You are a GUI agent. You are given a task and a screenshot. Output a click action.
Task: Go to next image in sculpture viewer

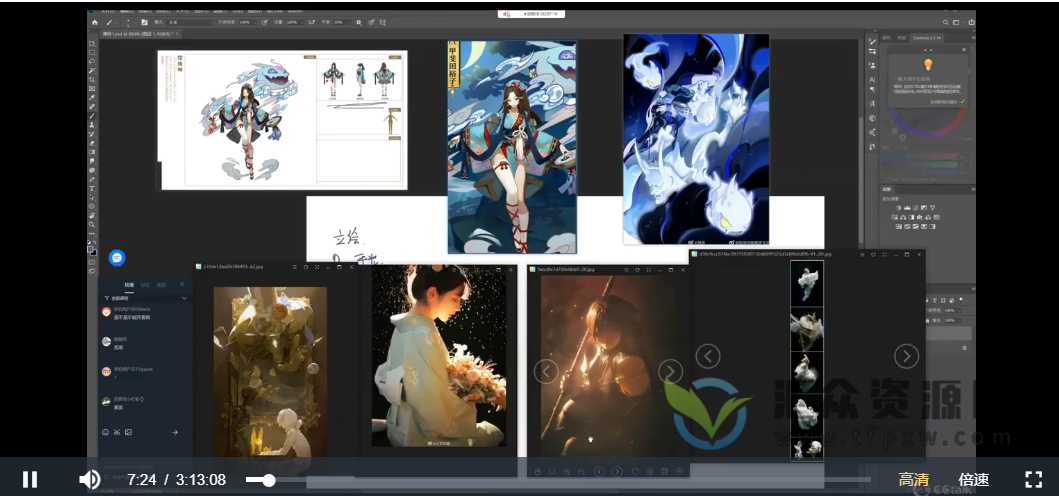906,356
